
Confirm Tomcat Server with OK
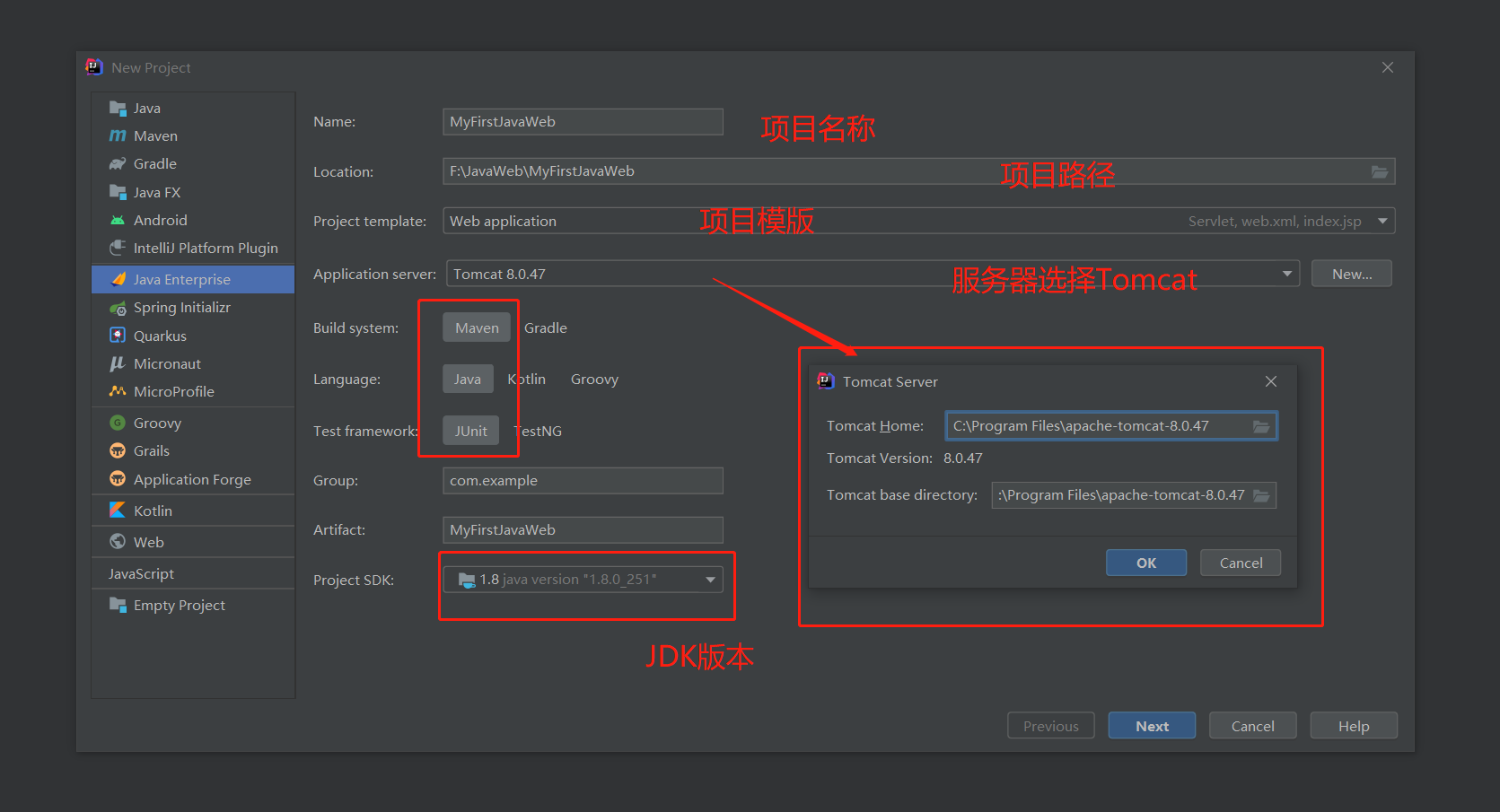pos(1146,563)
